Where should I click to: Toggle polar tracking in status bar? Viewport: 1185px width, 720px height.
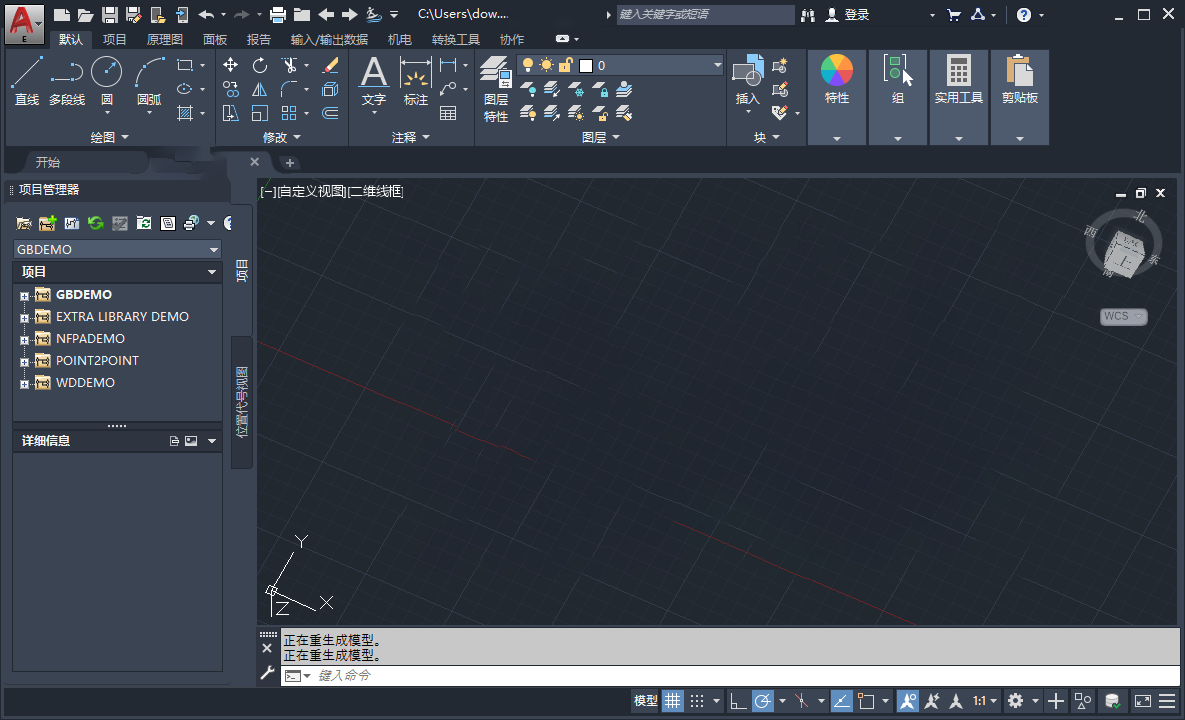(x=763, y=701)
